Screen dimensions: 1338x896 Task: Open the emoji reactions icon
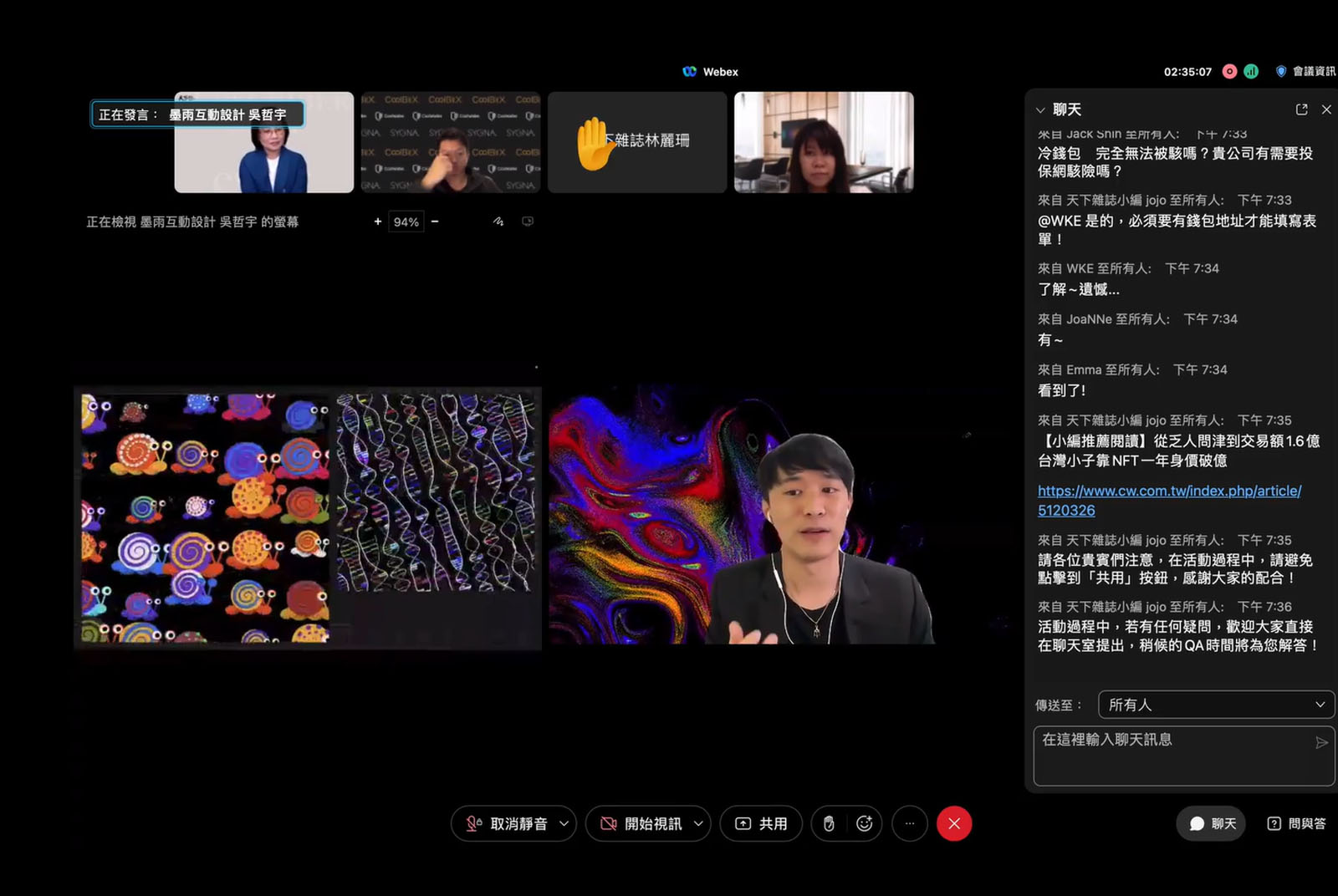pyautogui.click(x=865, y=824)
